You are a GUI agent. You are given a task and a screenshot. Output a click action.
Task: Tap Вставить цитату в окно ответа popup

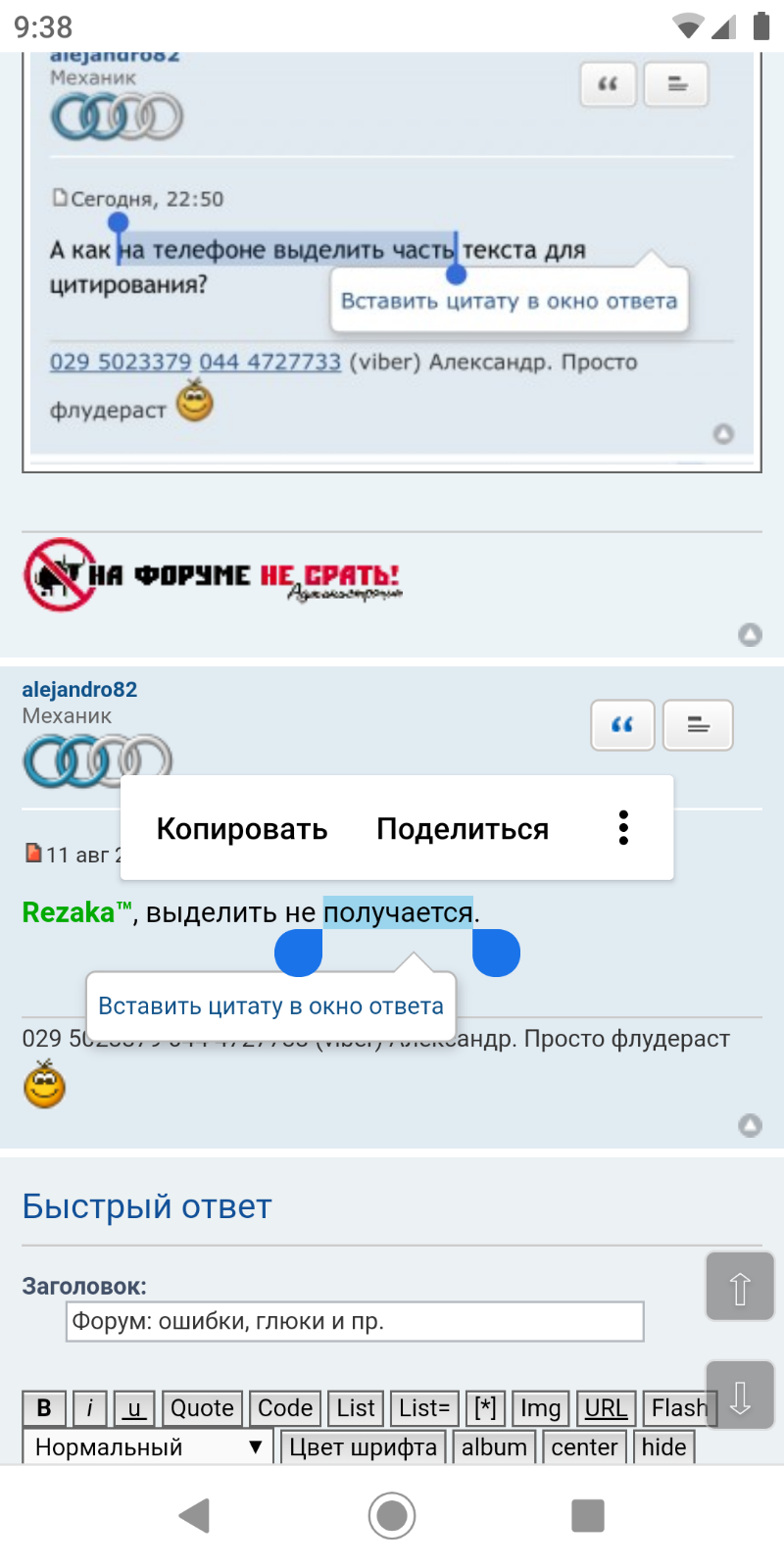click(270, 1006)
